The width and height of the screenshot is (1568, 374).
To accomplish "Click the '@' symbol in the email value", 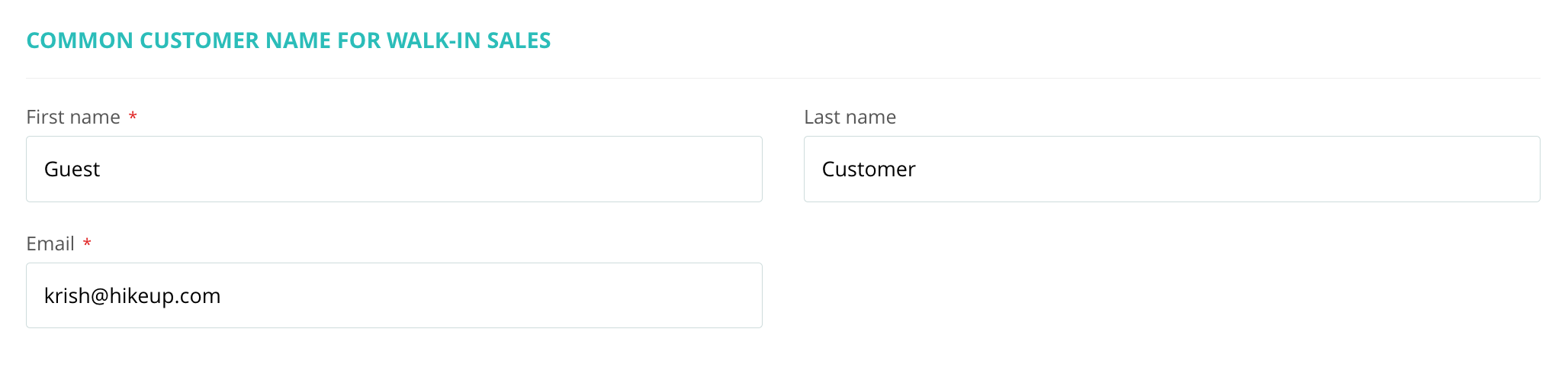I will coord(100,296).
